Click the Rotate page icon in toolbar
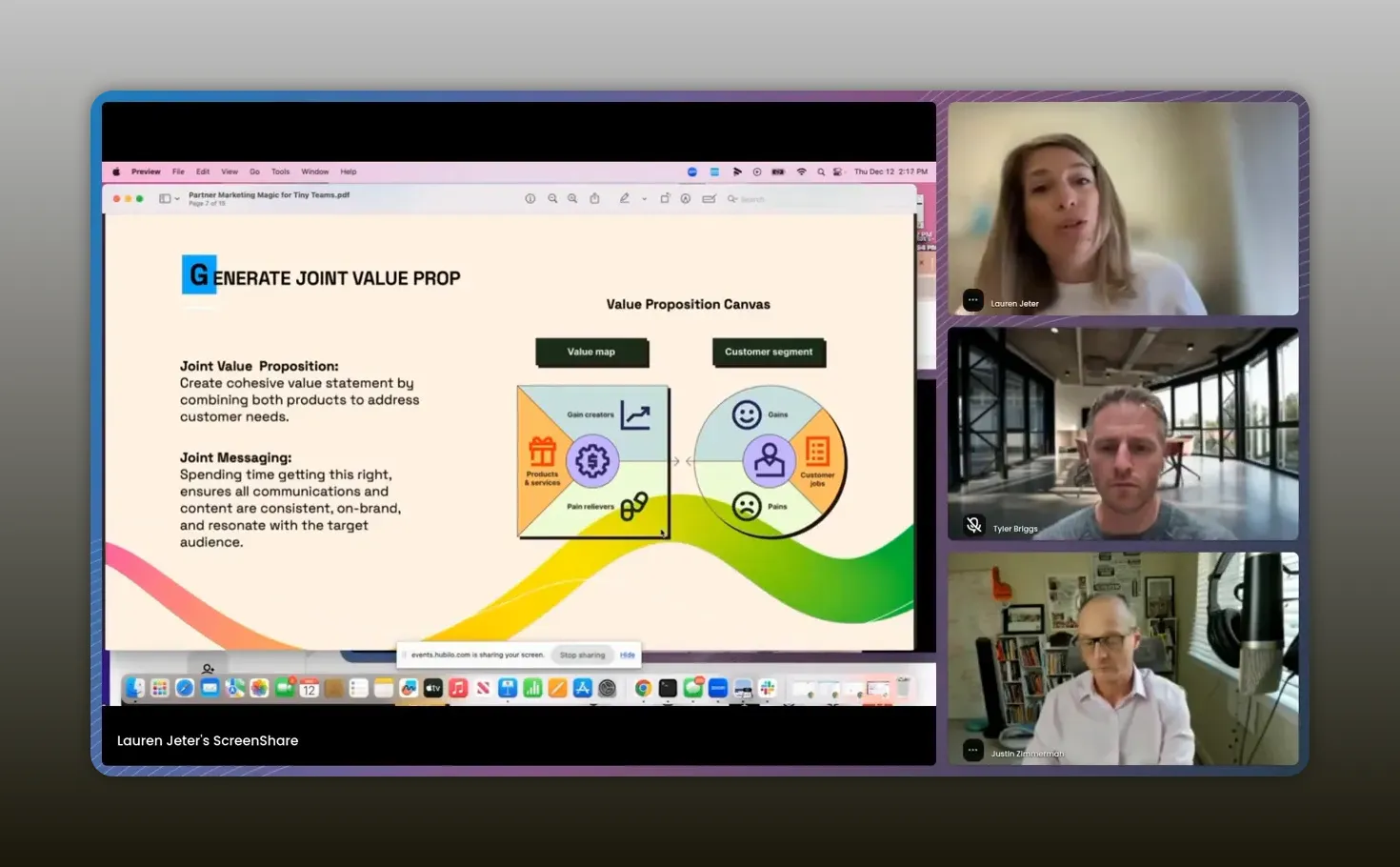 [665, 198]
